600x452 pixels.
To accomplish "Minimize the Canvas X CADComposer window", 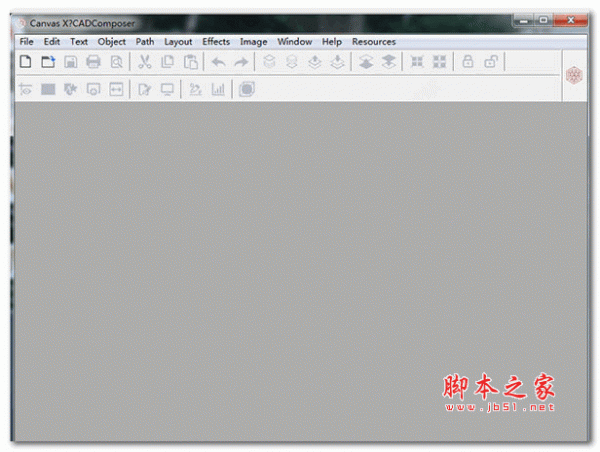I will pyautogui.click(x=523, y=20).
